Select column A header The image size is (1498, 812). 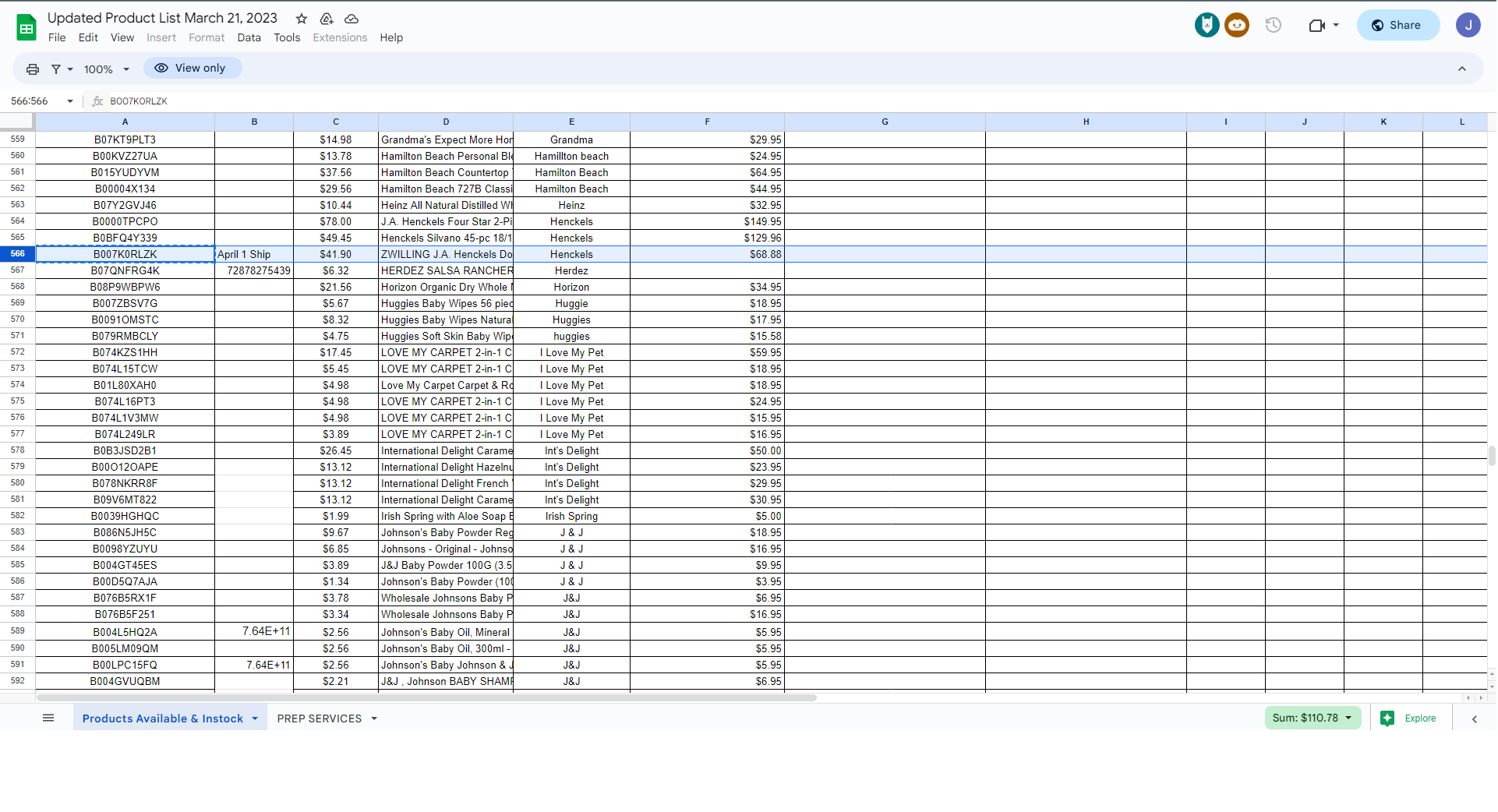[x=125, y=122]
